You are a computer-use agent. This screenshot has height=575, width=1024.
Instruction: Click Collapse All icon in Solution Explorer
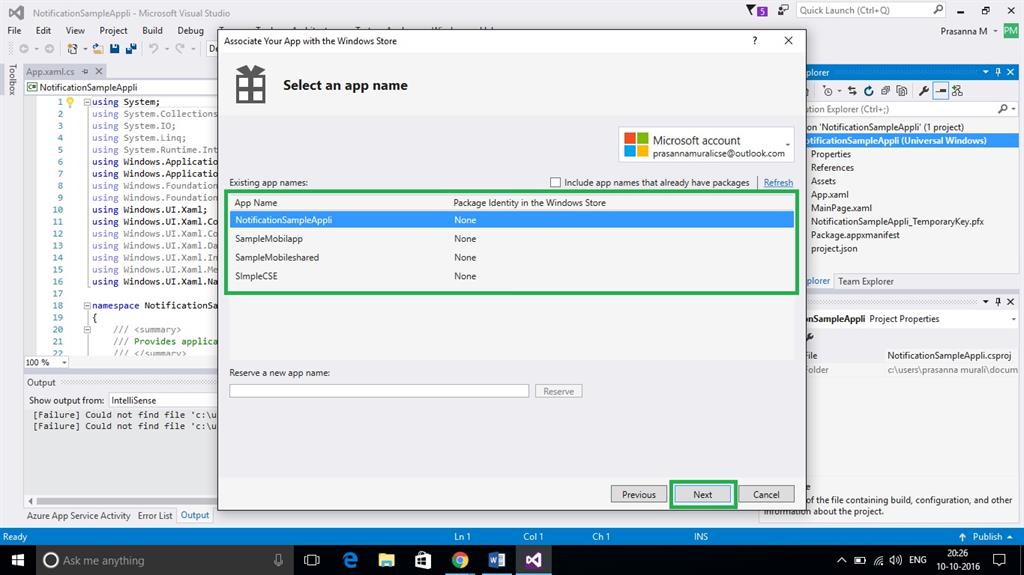886,91
